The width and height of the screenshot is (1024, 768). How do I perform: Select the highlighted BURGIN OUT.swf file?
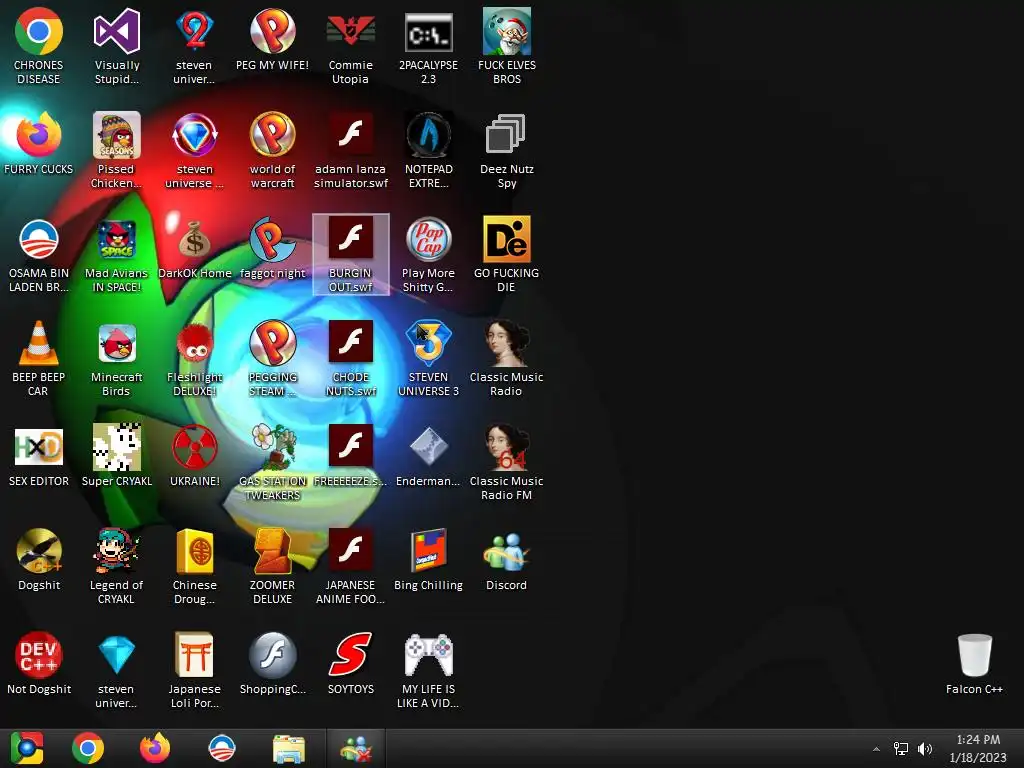[x=351, y=254]
